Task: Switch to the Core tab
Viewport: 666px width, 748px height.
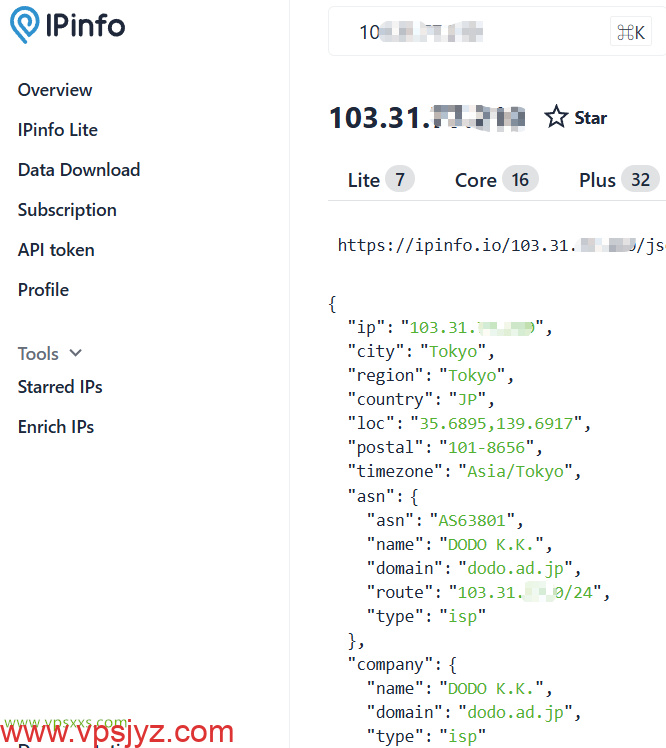Action: (x=497, y=180)
